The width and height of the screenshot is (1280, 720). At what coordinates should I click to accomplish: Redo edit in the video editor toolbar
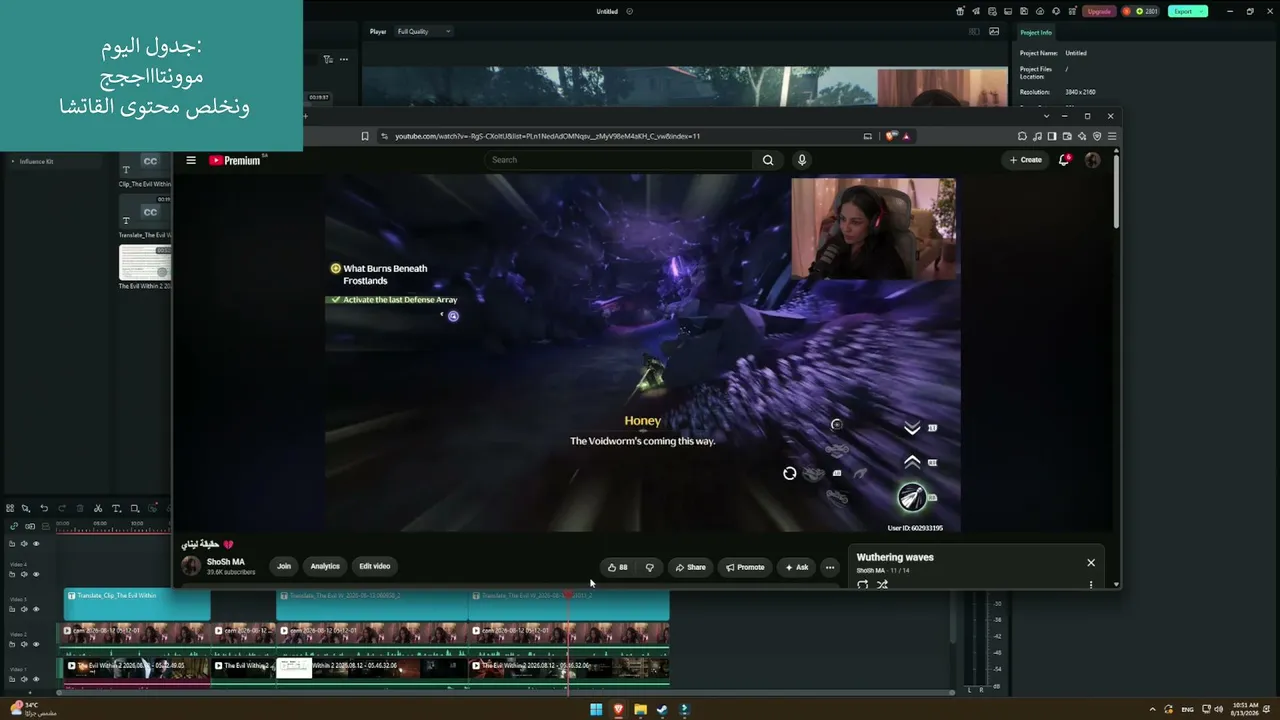[62, 508]
